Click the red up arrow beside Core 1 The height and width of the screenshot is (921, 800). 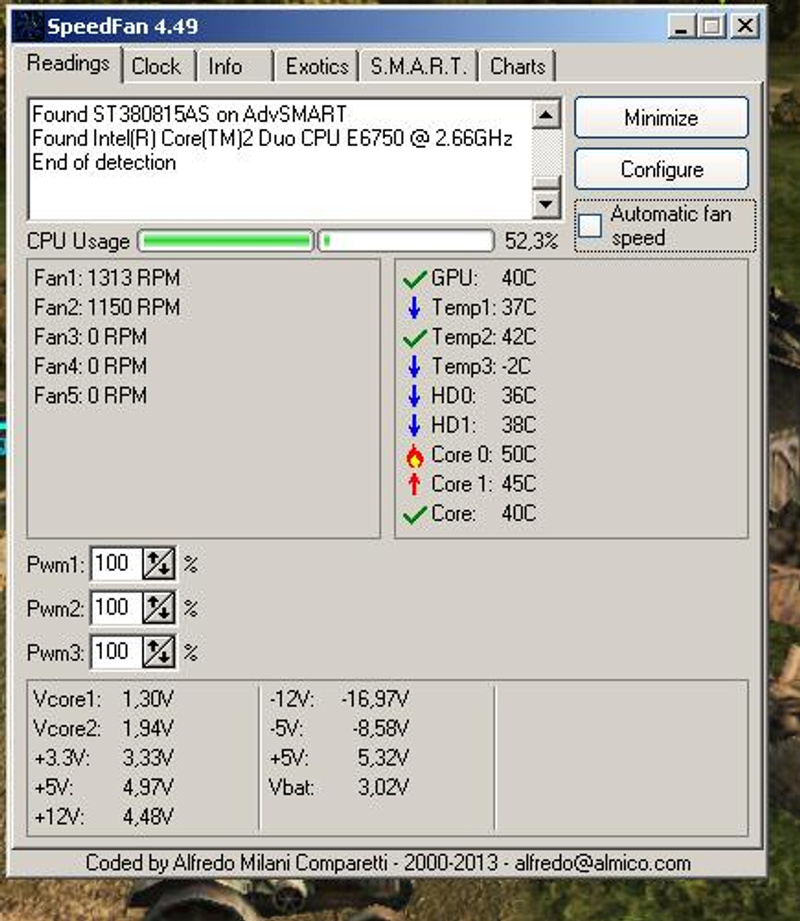pos(414,485)
